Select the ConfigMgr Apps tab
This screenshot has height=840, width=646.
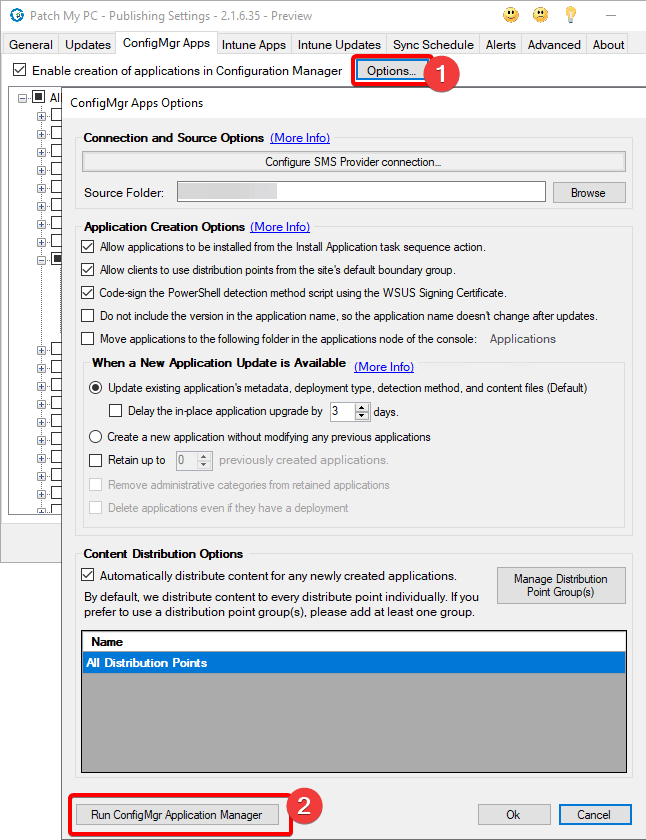(x=166, y=43)
